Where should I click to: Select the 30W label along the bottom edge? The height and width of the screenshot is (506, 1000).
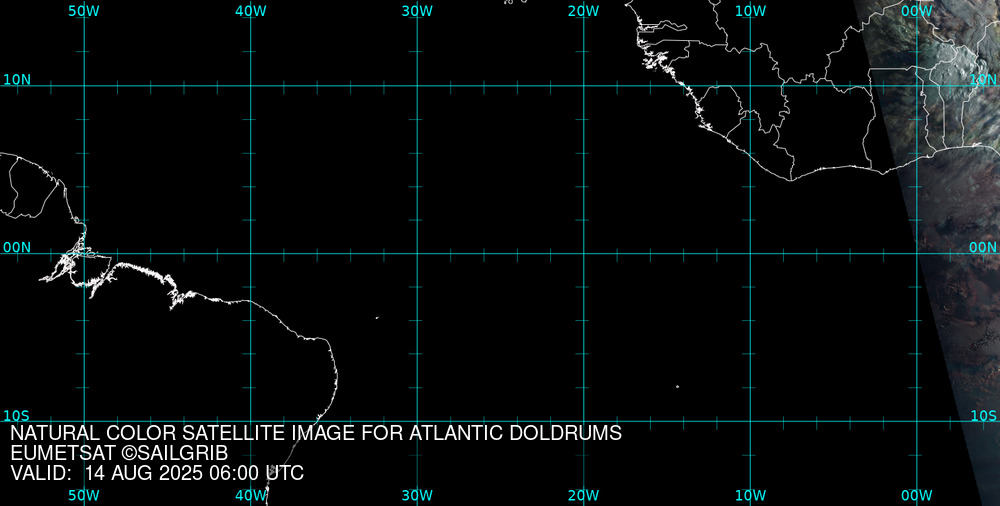pyautogui.click(x=417, y=496)
